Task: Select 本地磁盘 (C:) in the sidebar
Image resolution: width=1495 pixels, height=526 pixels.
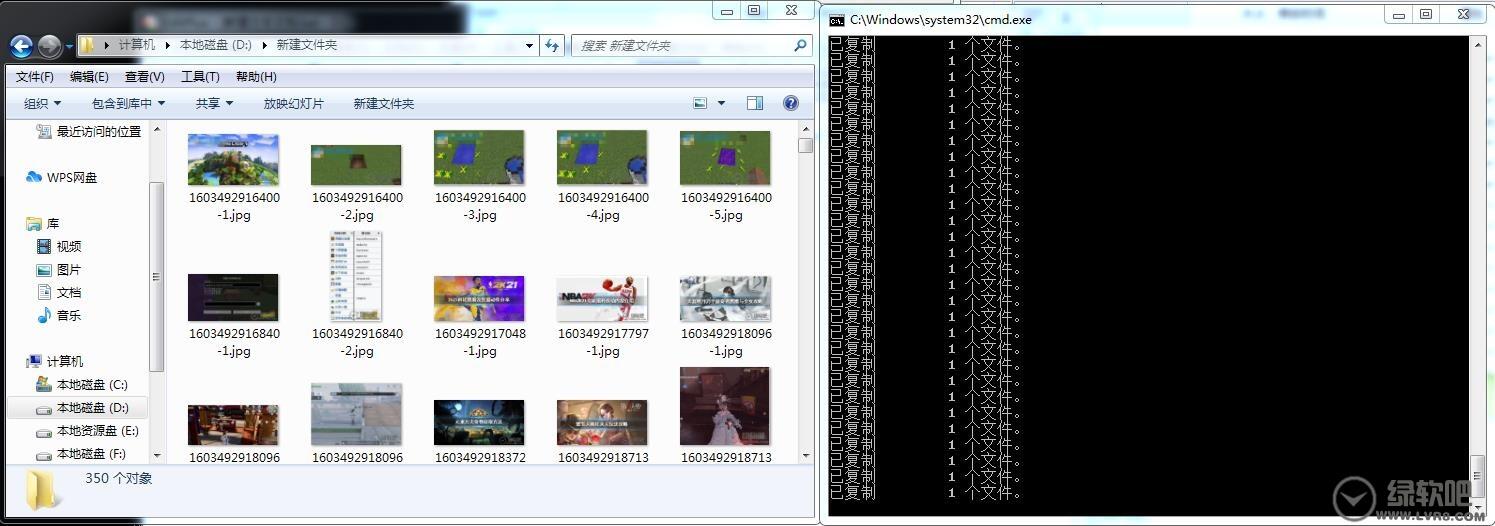Action: point(91,384)
